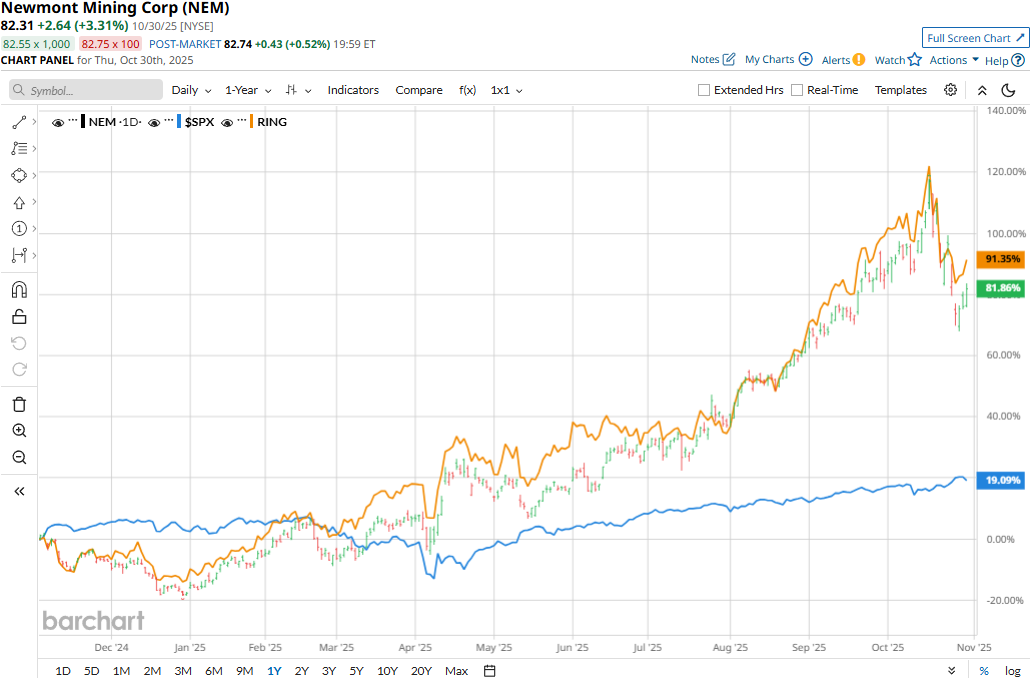
Task: Open the Daily frequency dropdown
Action: (x=191, y=90)
